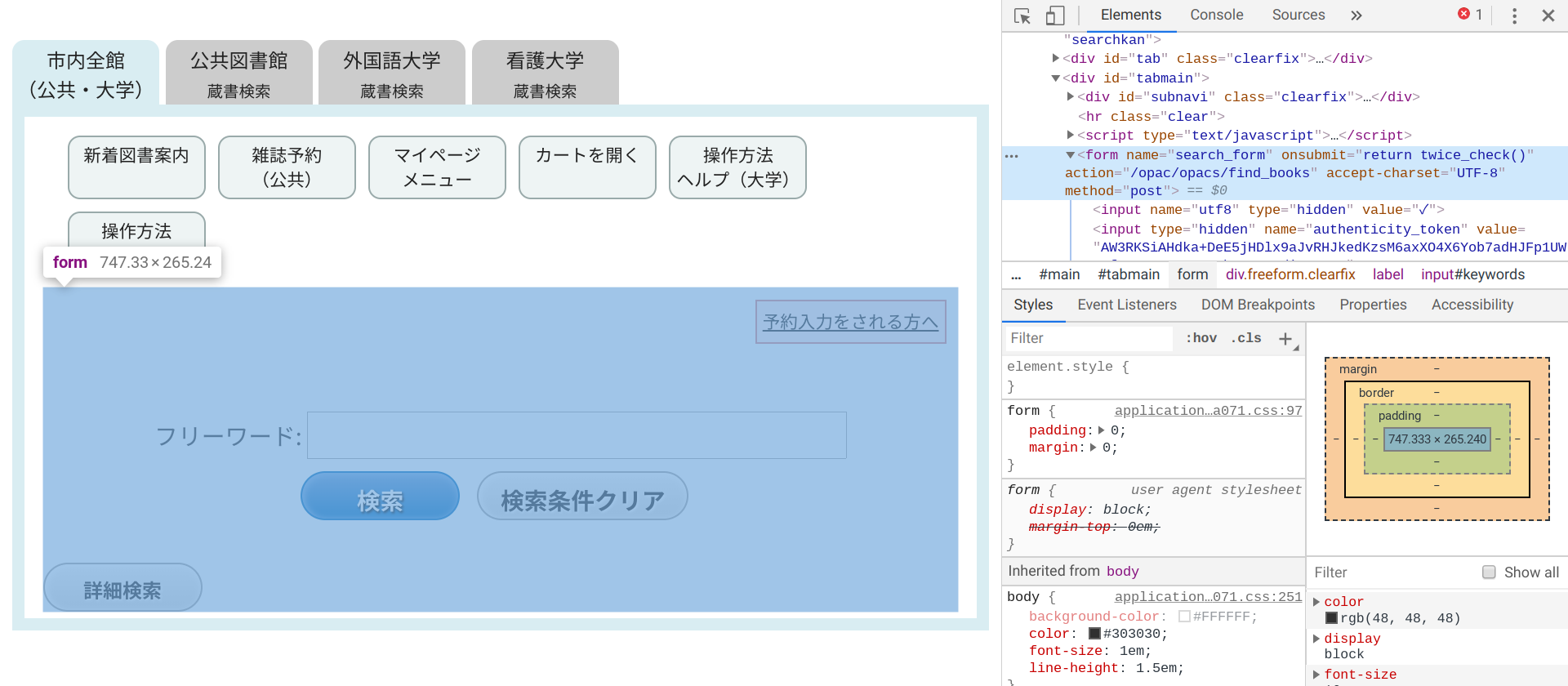Click the breadcrumb overflow ellipsis
The height and width of the screenshot is (686, 1568).
tap(1016, 276)
